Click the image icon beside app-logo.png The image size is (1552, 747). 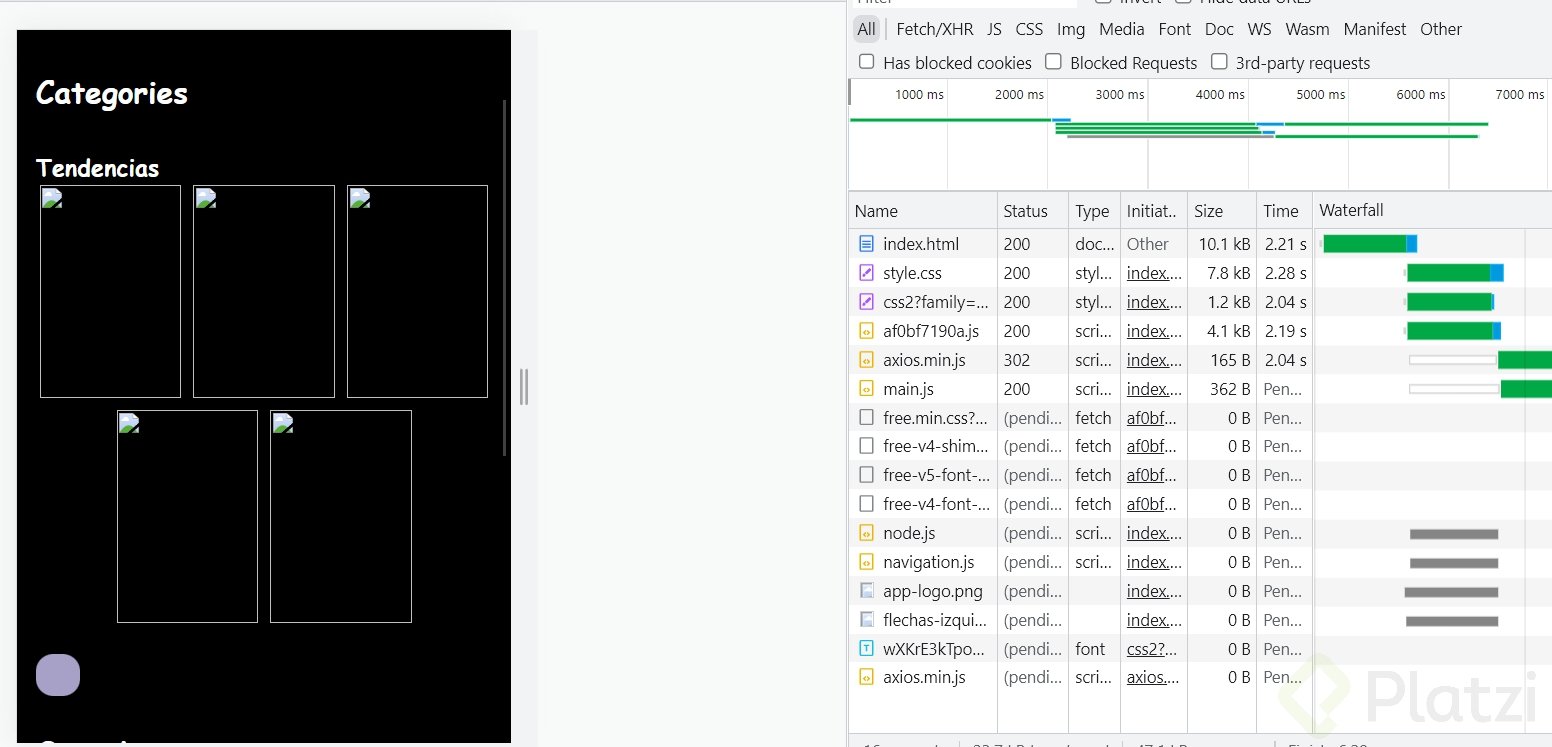[x=865, y=591]
